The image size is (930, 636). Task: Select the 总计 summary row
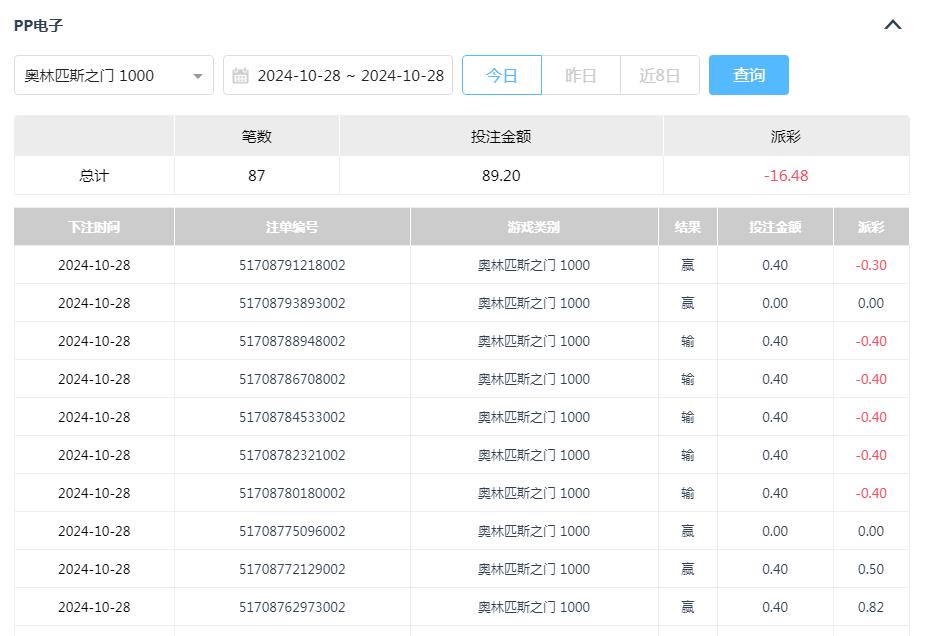92,175
